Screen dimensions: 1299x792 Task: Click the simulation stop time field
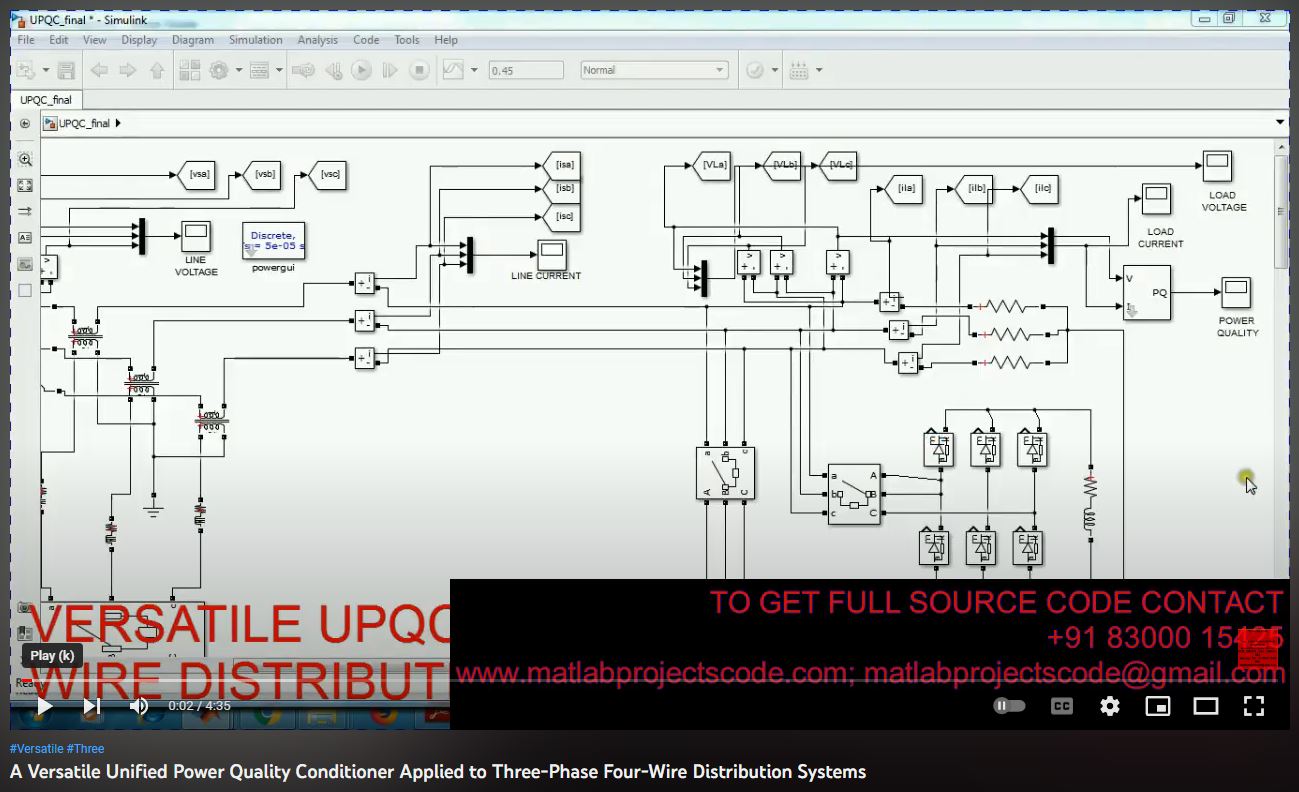click(526, 70)
